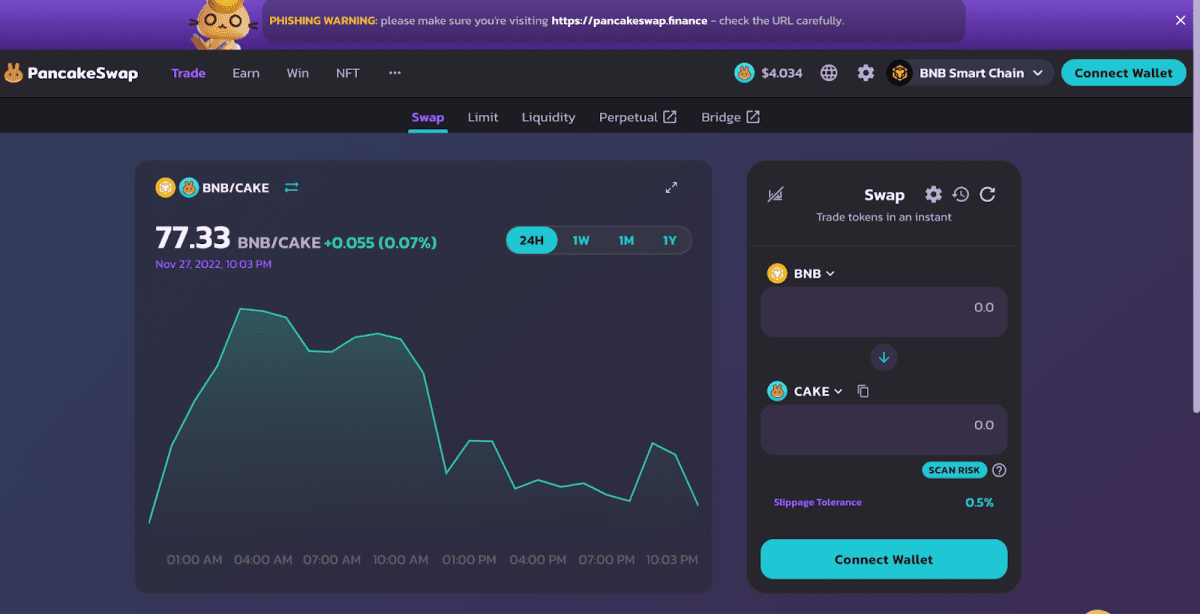Switch to the Liquidity tab
Screen dimensions: 1200x614
click(x=549, y=117)
